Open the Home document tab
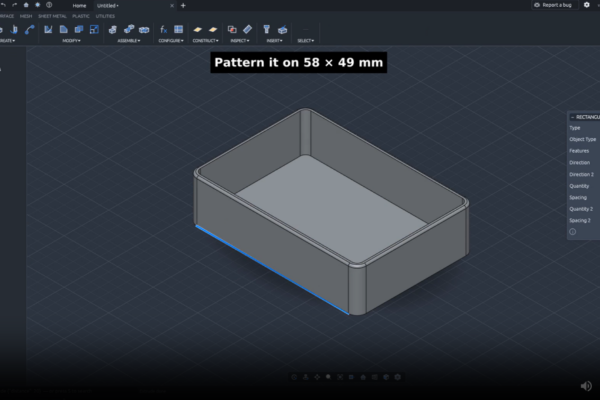Screen dimensions: 600x400 79,6
